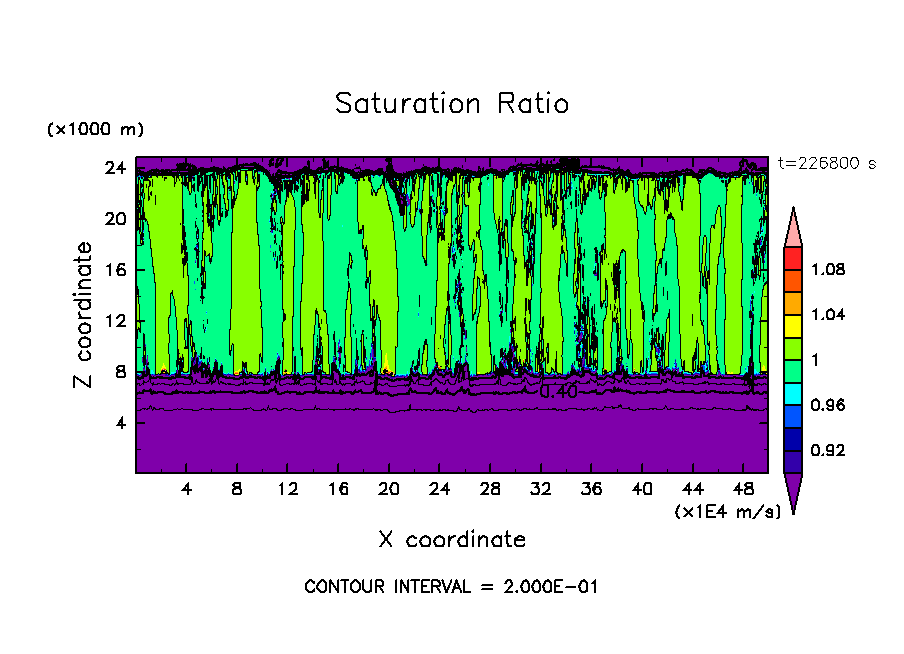Click the 1.08 colorbar label
The image size is (904, 654).
(829, 269)
